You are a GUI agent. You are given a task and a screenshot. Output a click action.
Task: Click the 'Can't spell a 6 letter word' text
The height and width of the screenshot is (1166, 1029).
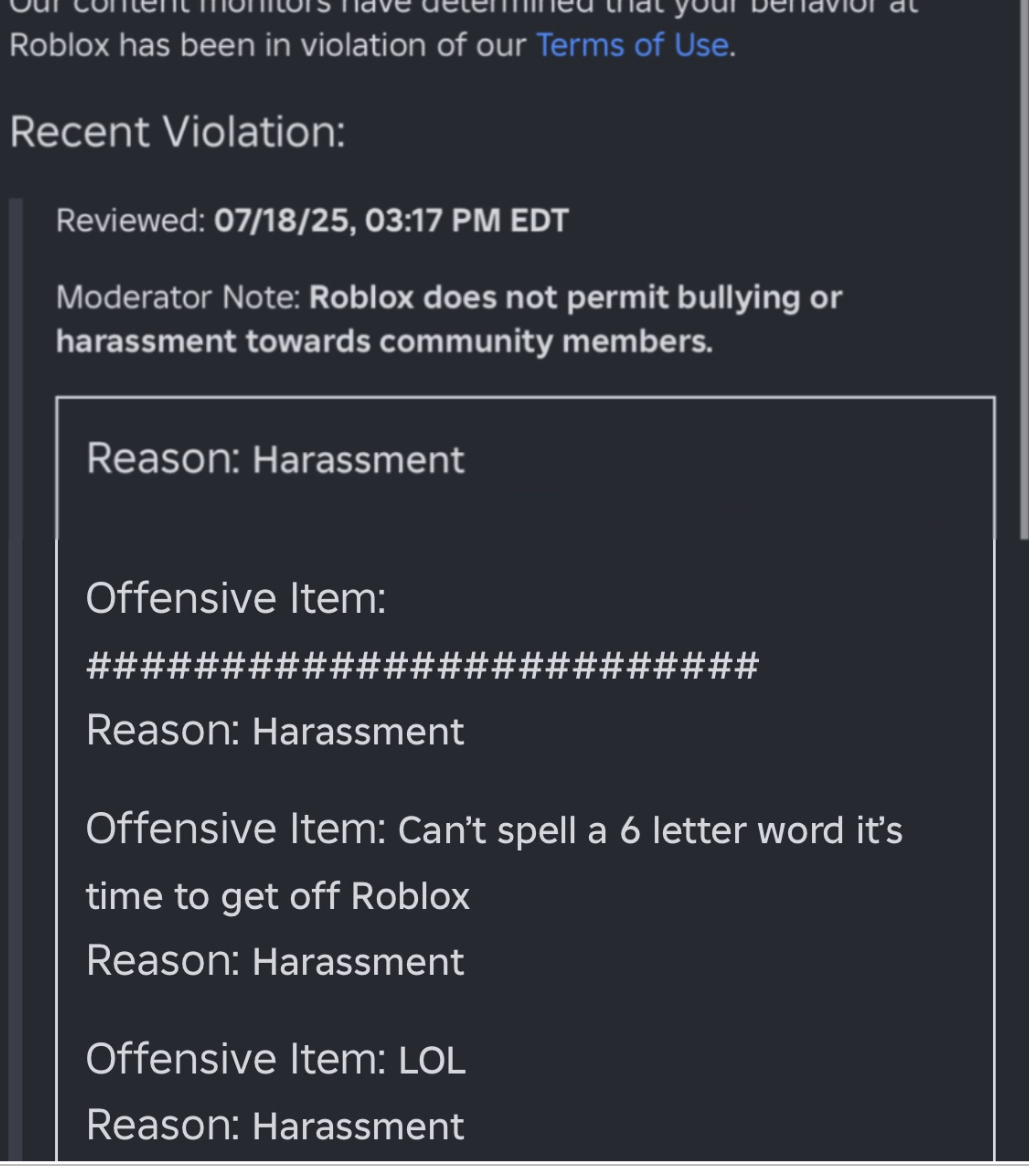point(650,830)
